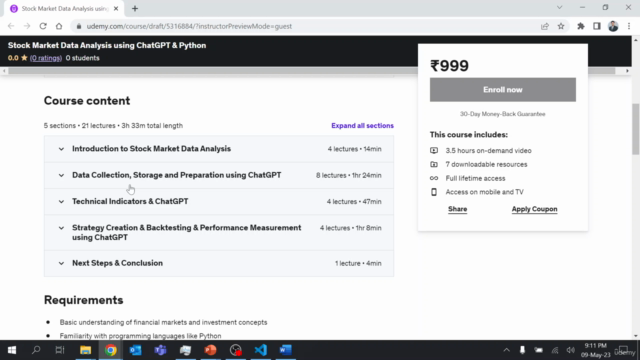The width and height of the screenshot is (640, 360).
Task: Click Apply Coupon link
Action: 534,209
